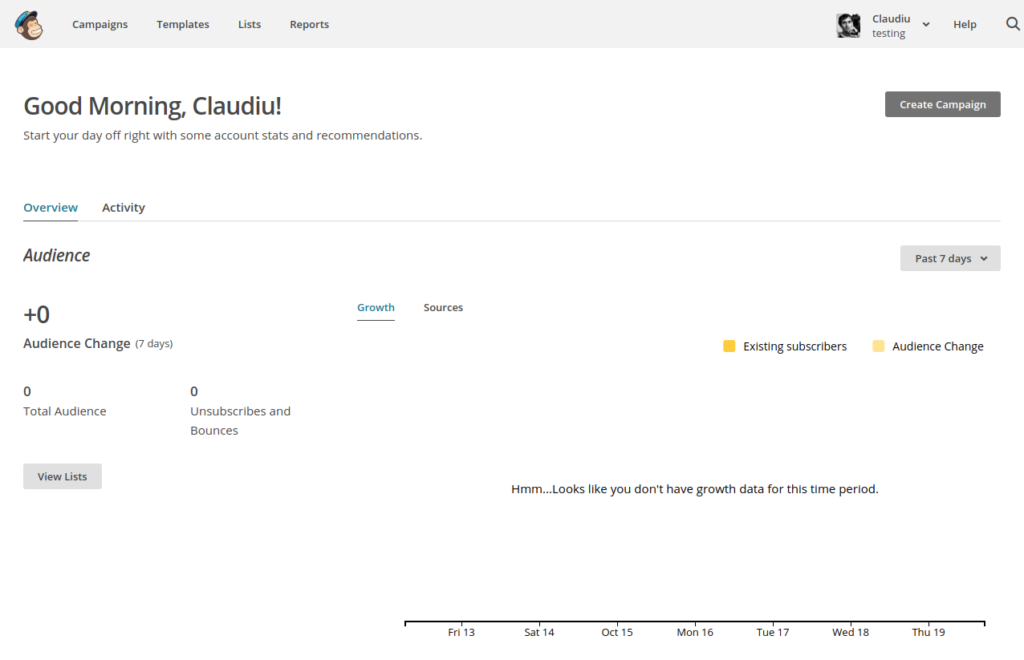Switch to the Sources chart view

pos(443,308)
